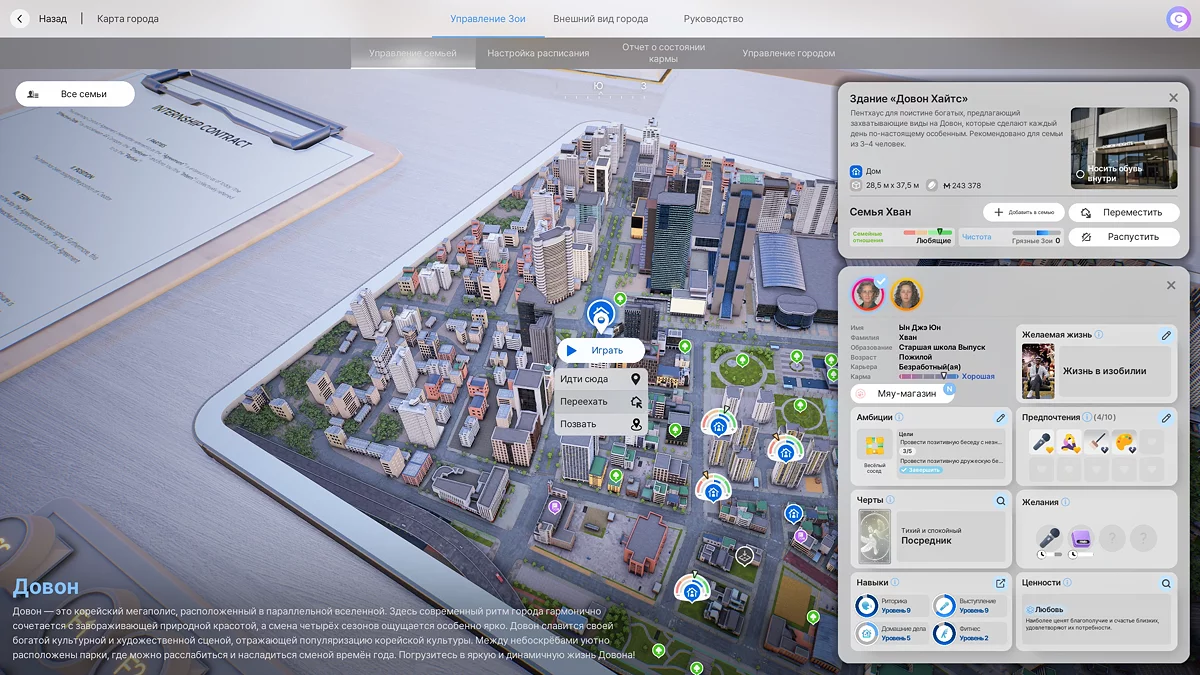Show info icon next to Навыки
The image size is (1200, 675).
pyautogui.click(x=895, y=582)
